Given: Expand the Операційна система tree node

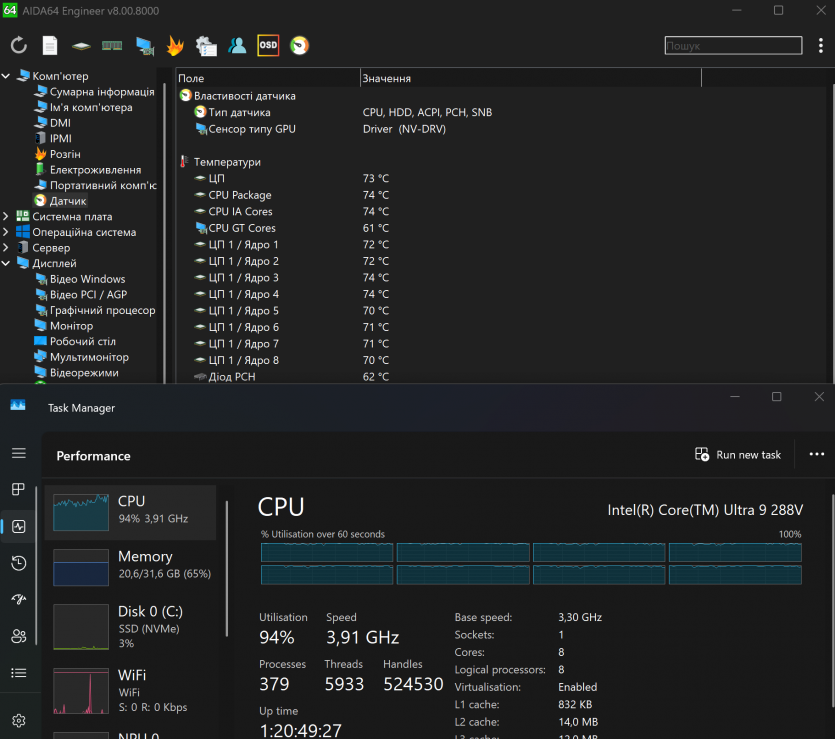Looking at the screenshot, I should (7, 232).
